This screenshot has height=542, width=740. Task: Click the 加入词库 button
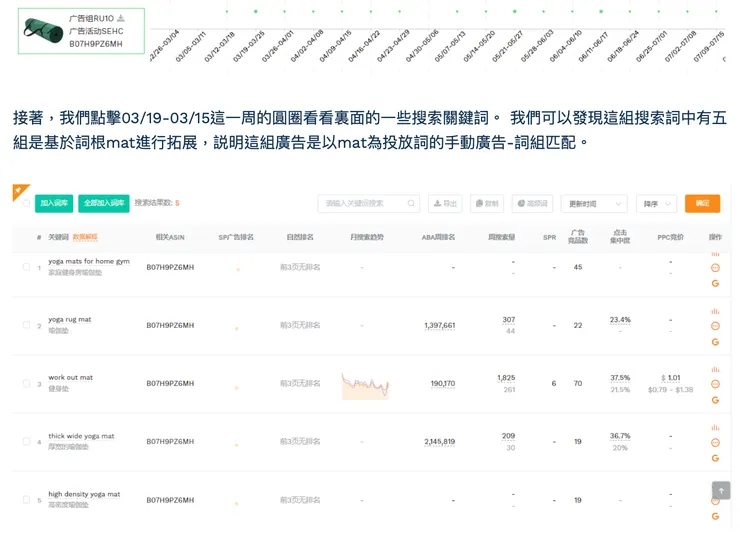coord(54,203)
